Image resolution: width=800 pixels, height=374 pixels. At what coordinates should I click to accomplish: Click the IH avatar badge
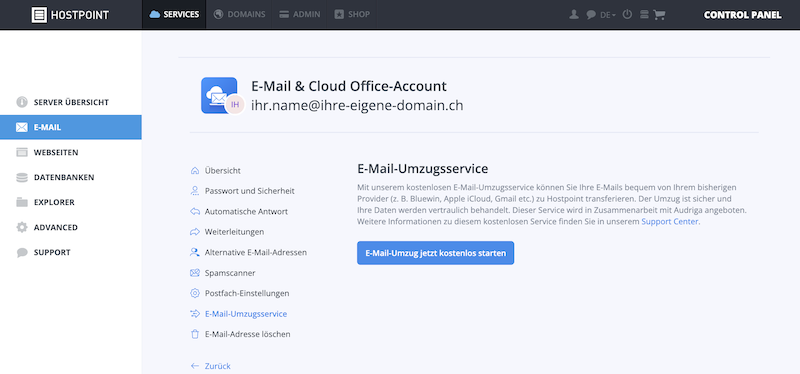coord(235,105)
